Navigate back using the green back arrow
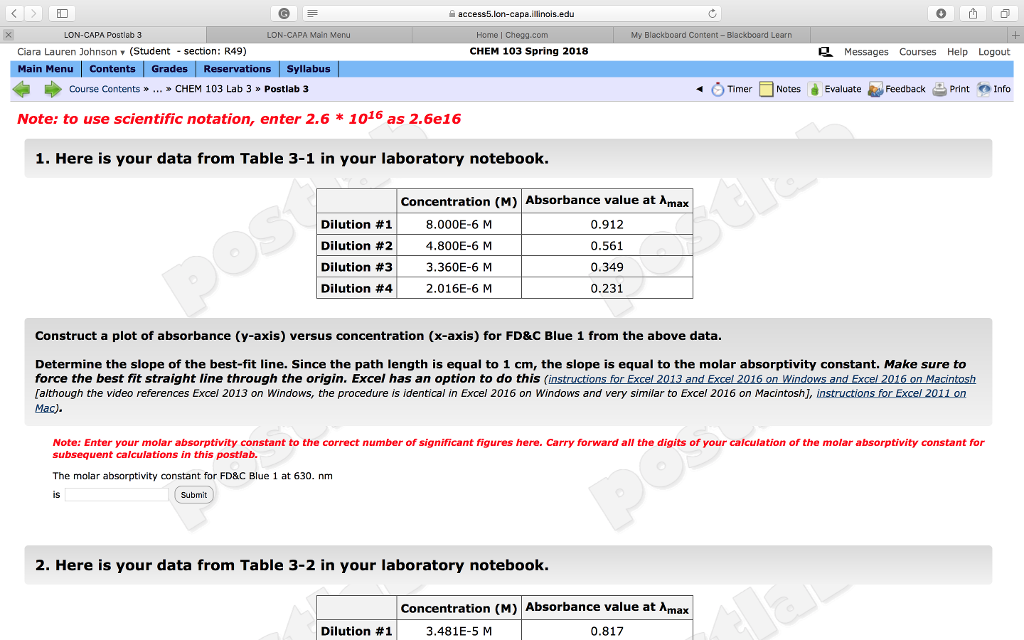The image size is (1024, 640). coord(20,89)
